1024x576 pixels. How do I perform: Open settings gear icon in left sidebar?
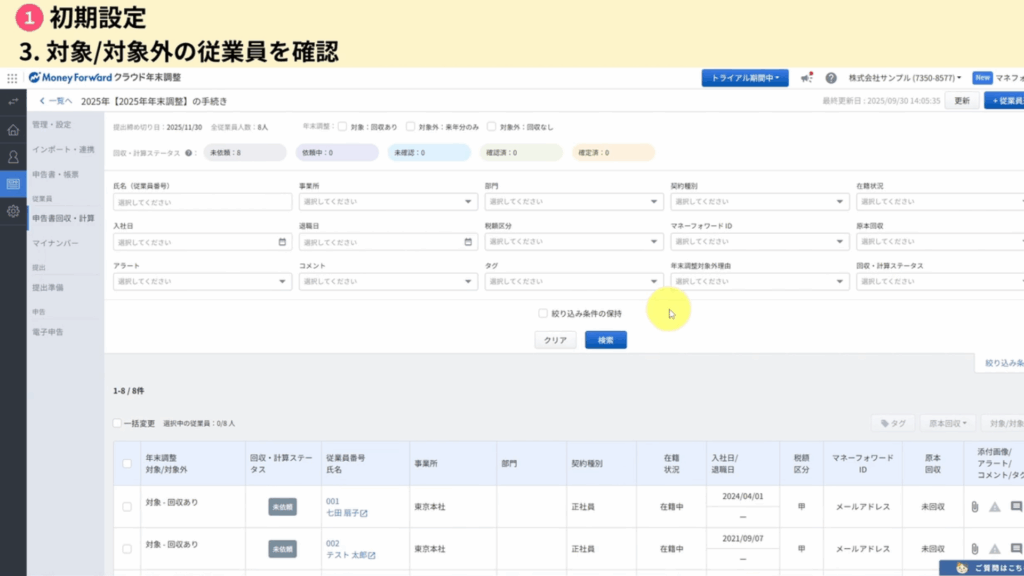(13, 211)
